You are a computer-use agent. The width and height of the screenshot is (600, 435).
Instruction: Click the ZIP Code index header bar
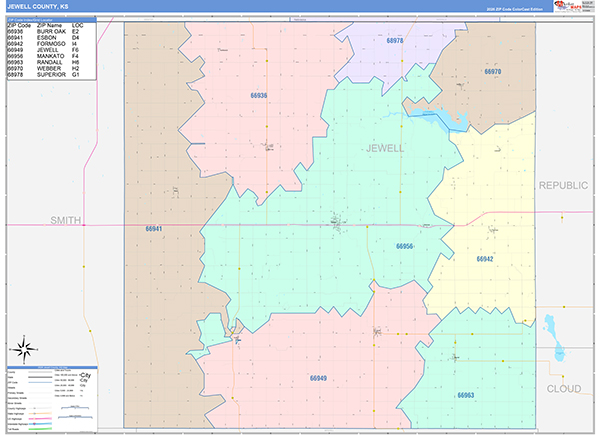point(52,20)
